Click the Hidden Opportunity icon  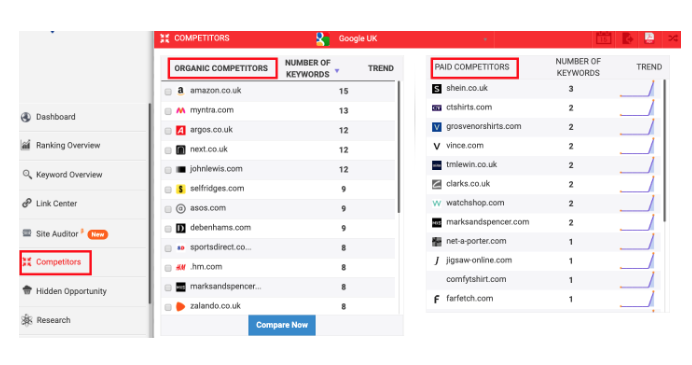(x=27, y=290)
